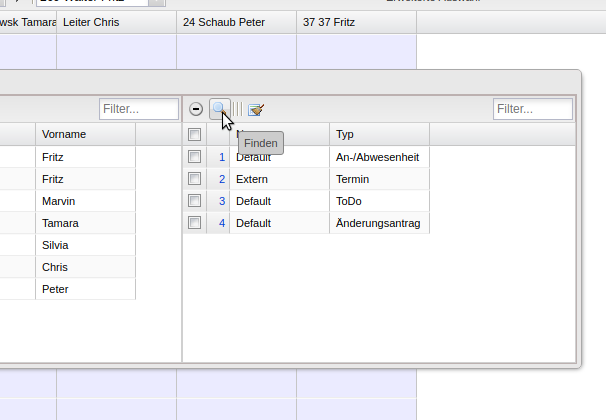Select the 24 Schaub Peter column header
The image size is (606, 420).
click(236, 21)
